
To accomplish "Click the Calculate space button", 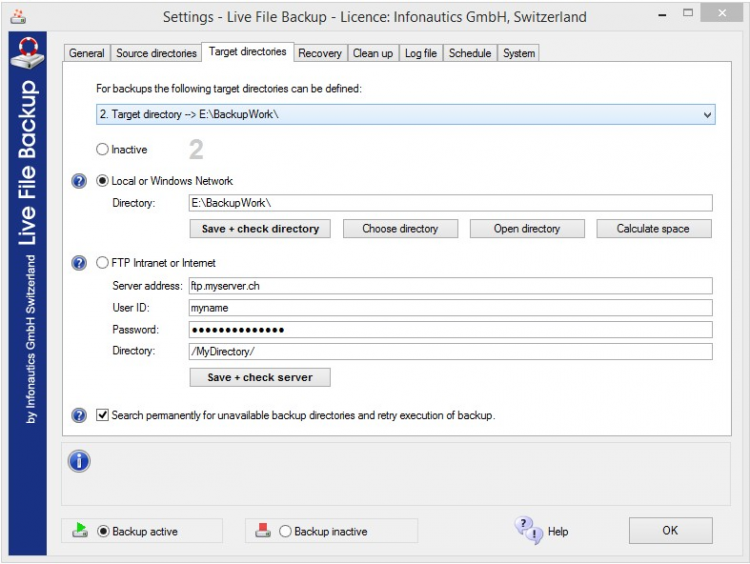I will 653,229.
